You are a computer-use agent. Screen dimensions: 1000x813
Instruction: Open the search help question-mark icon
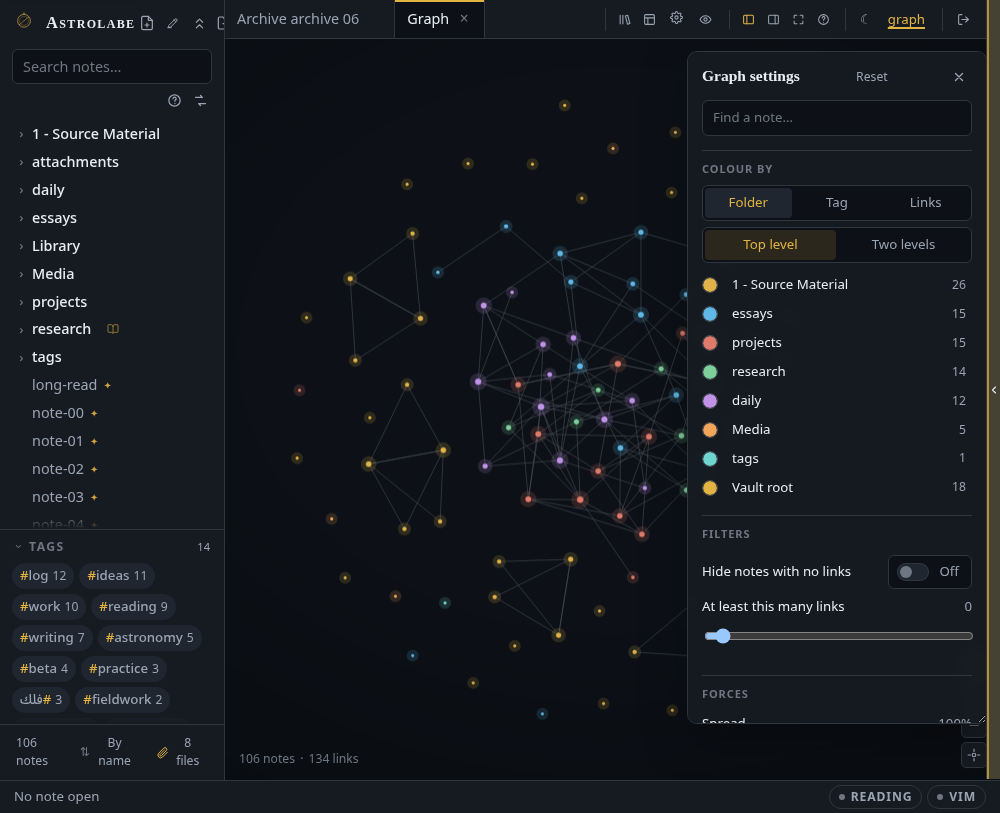pos(174,101)
